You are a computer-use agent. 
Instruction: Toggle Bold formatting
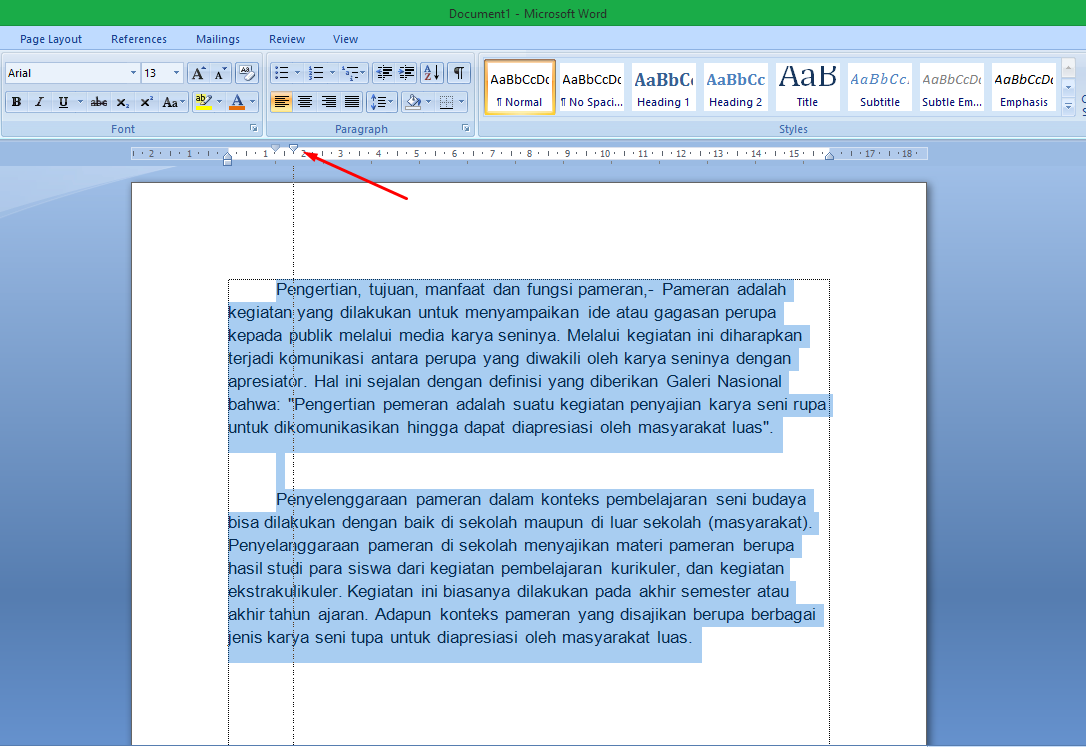(x=16, y=102)
